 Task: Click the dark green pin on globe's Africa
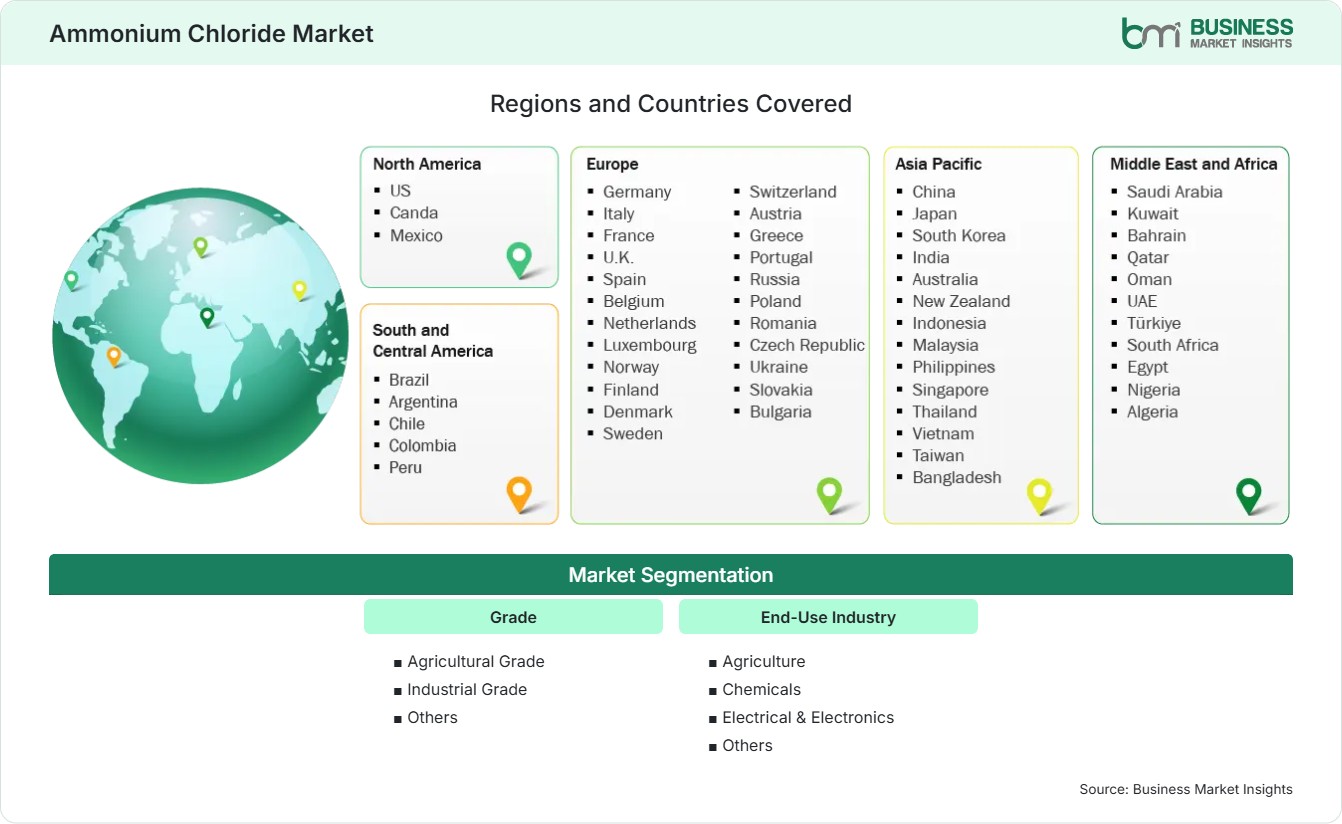207,317
